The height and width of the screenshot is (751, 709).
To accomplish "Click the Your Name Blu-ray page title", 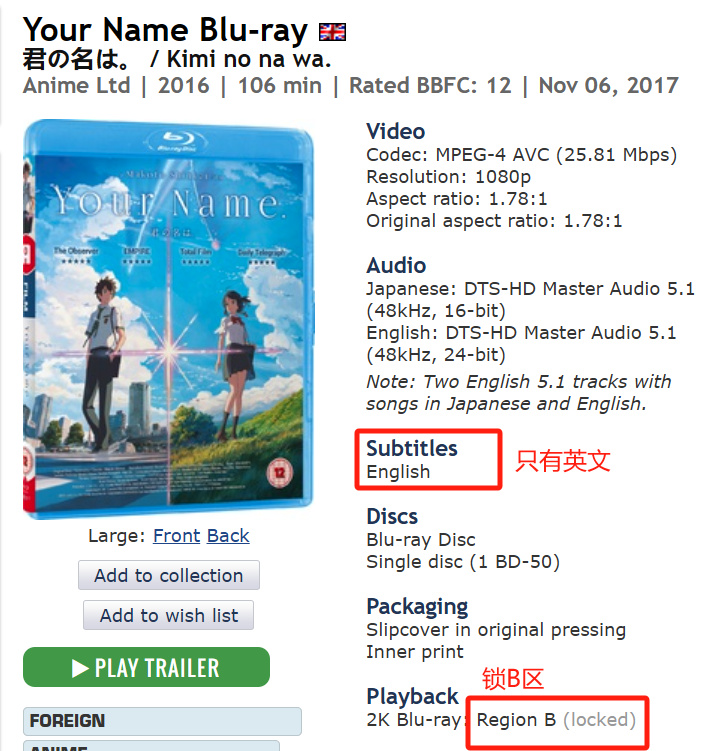I will 165,30.
